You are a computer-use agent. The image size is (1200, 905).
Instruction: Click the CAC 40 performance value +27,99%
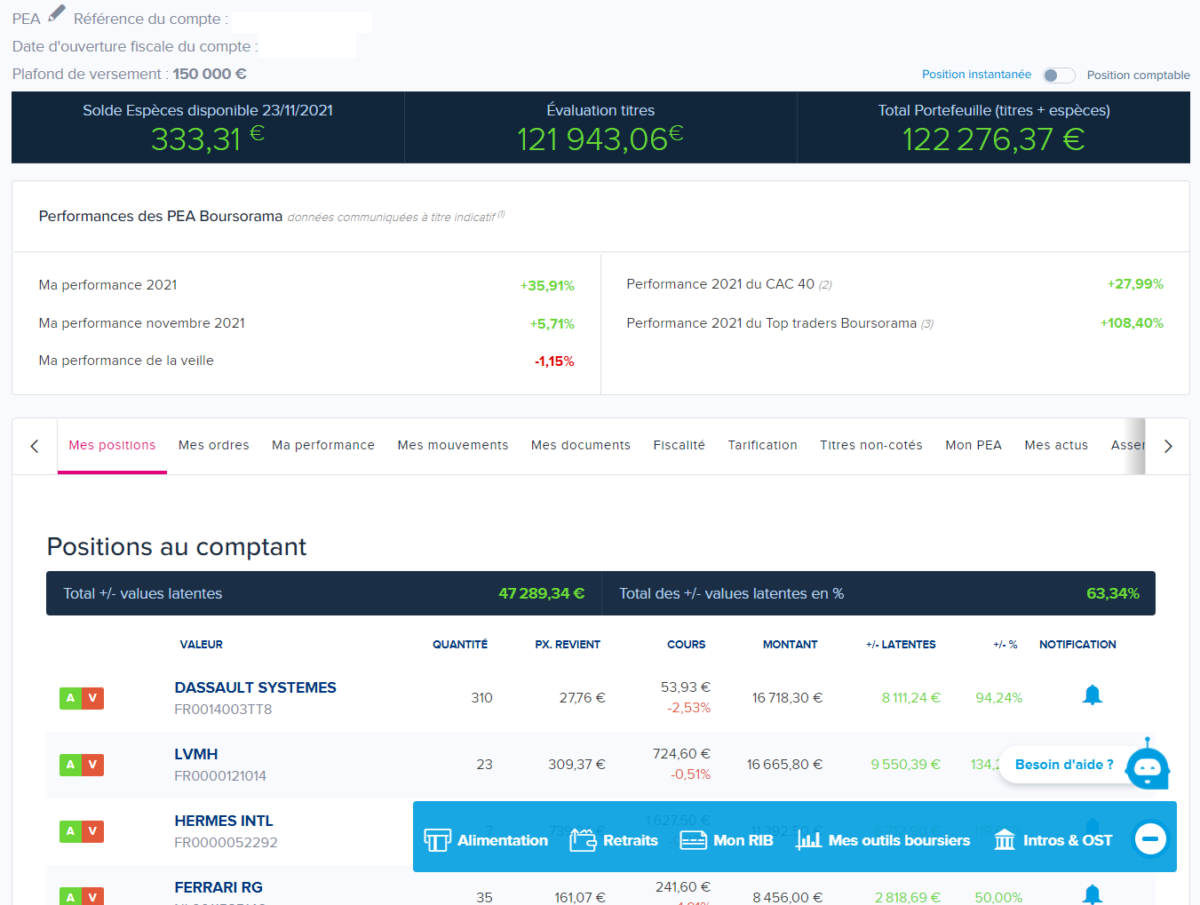pyautogui.click(x=1135, y=284)
